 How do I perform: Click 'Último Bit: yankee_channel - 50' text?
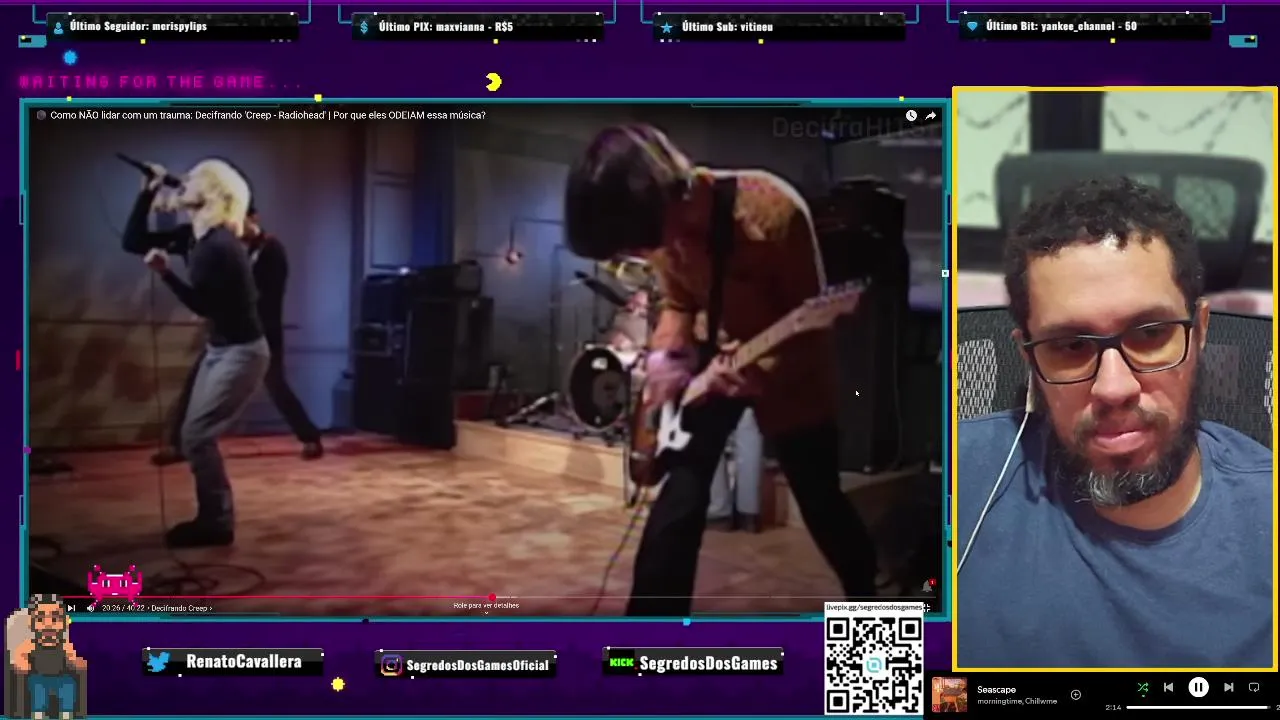tap(1061, 26)
